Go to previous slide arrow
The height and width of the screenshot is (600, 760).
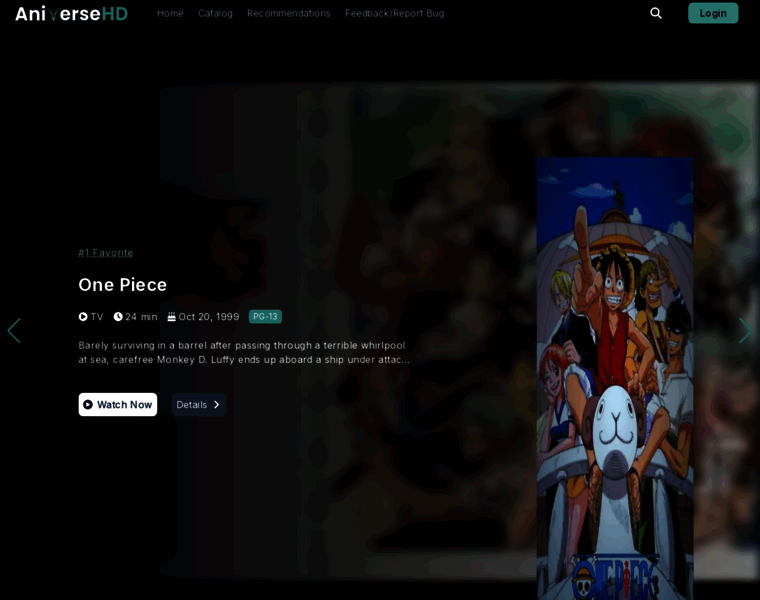click(14, 331)
